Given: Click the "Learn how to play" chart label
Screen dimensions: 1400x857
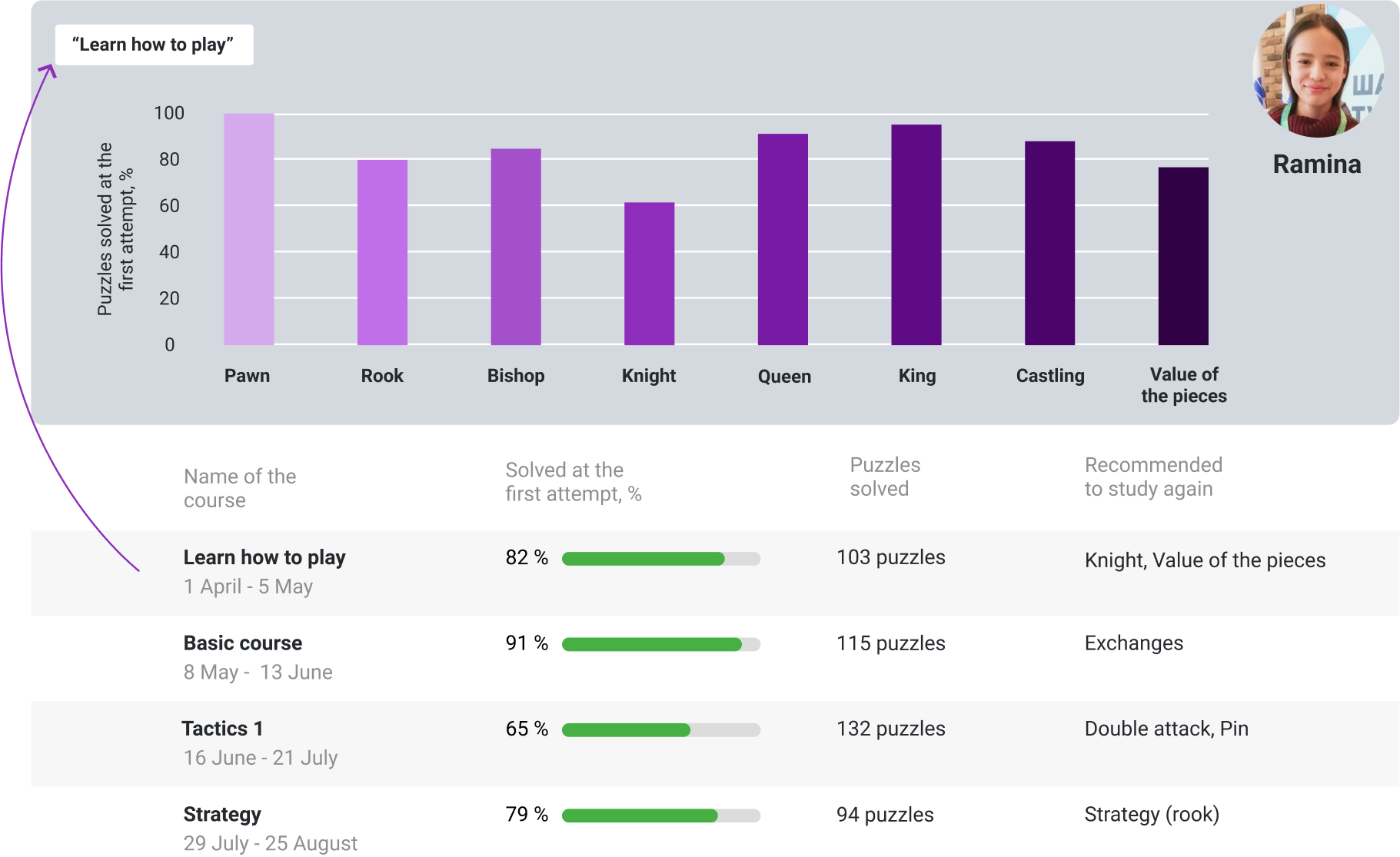Looking at the screenshot, I should 154,45.
